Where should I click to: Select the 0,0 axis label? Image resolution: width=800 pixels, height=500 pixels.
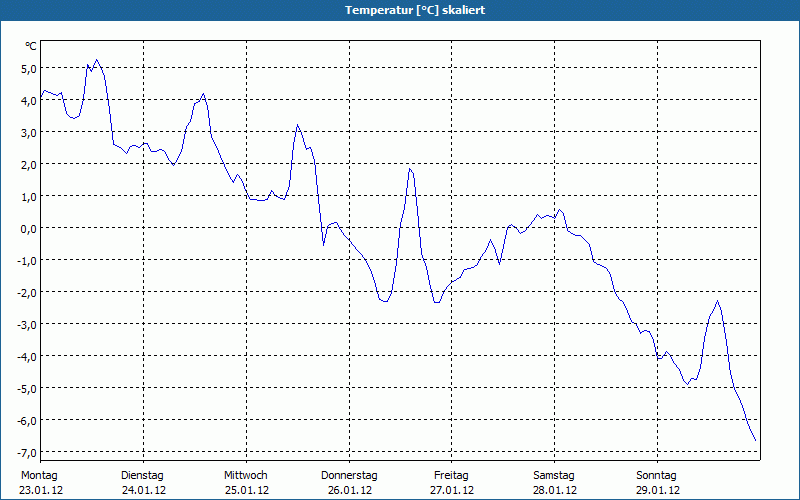[x=28, y=228]
